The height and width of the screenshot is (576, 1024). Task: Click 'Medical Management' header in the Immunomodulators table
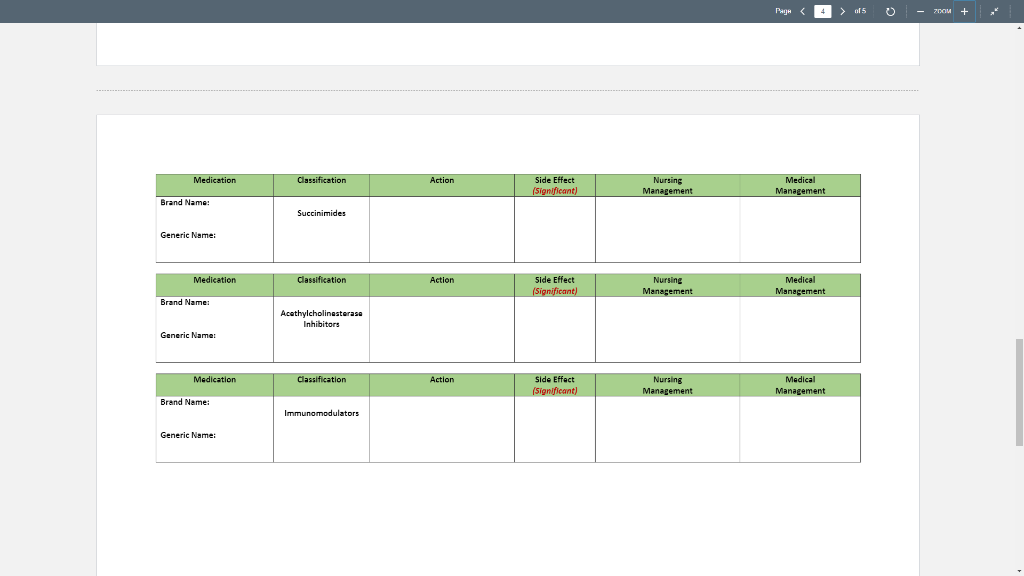[x=800, y=385]
